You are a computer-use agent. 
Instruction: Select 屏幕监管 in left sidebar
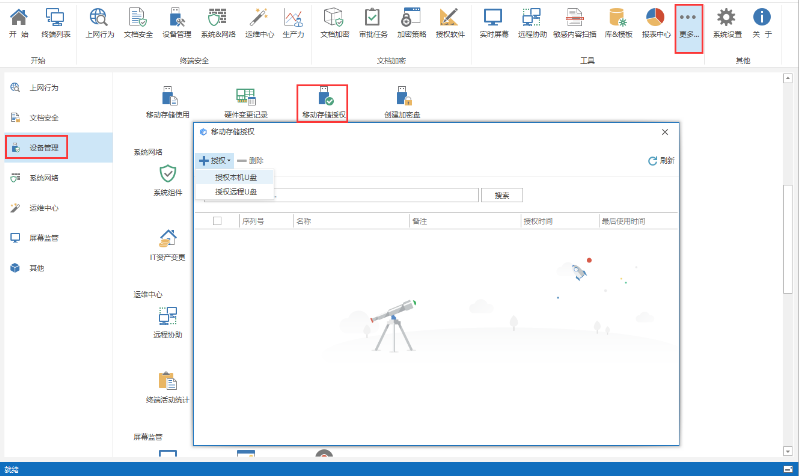coord(59,238)
